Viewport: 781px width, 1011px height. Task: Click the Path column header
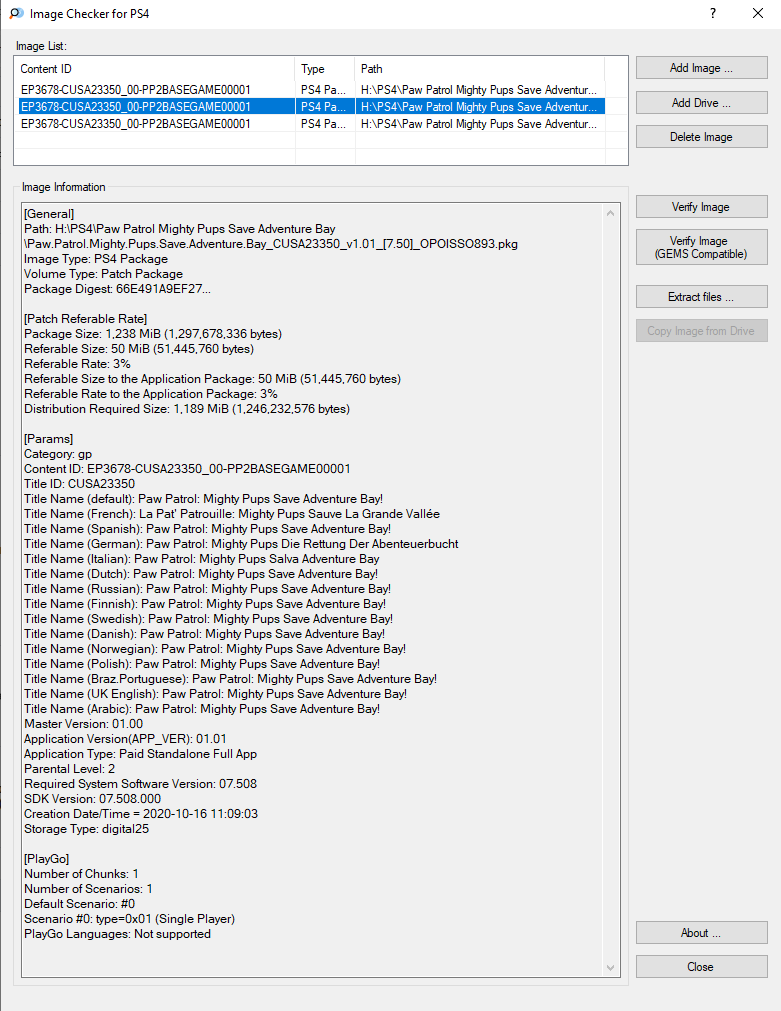point(480,68)
